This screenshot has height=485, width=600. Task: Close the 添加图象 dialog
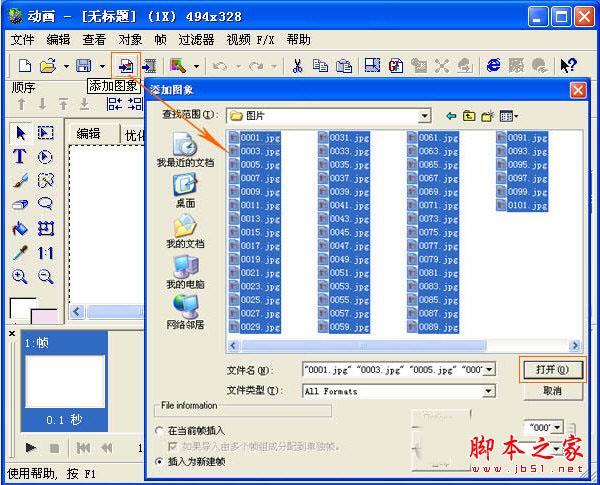(578, 90)
